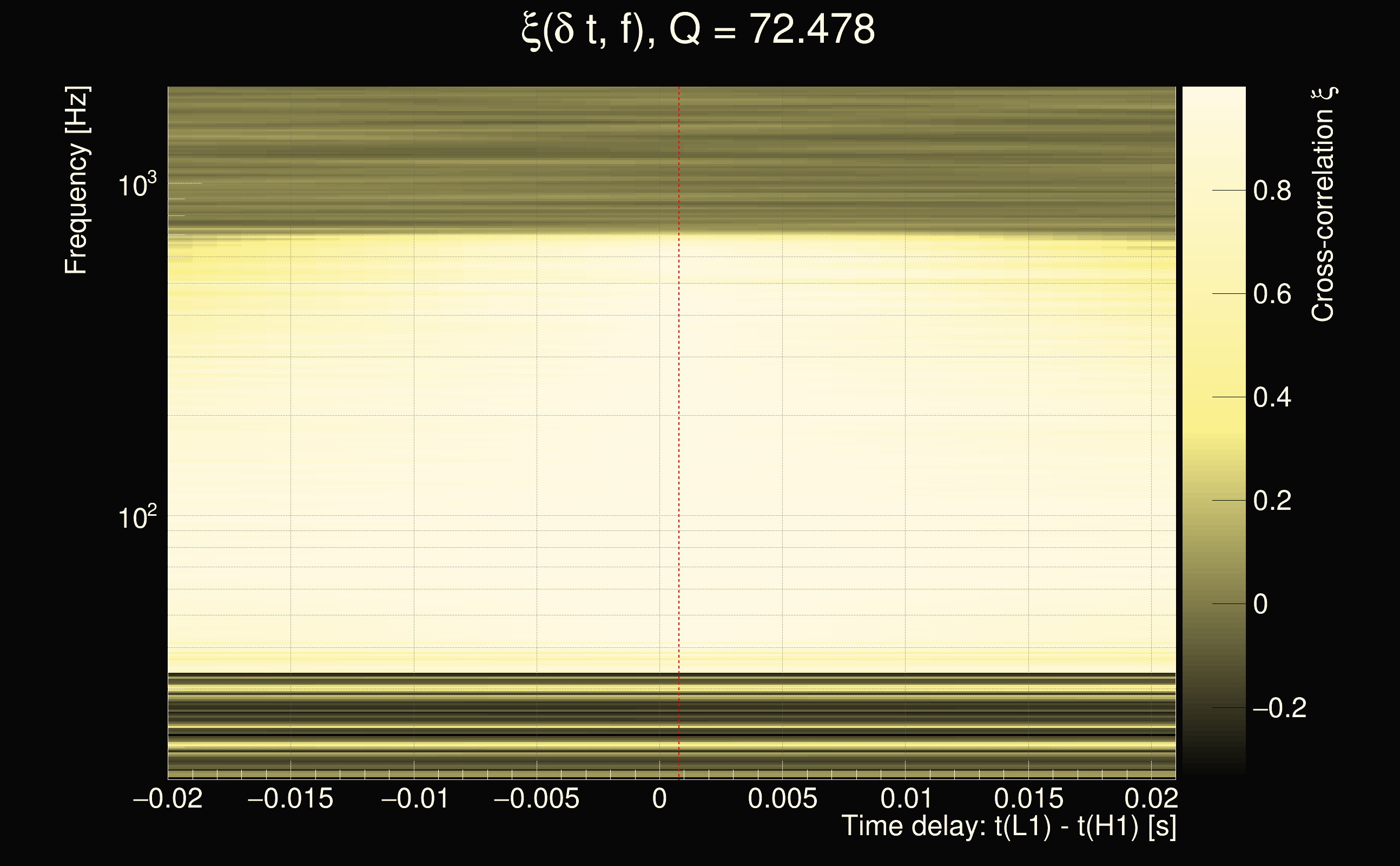The image size is (1400, 866).
Task: Click the −0.02 time delay tick label
Action: [168, 798]
